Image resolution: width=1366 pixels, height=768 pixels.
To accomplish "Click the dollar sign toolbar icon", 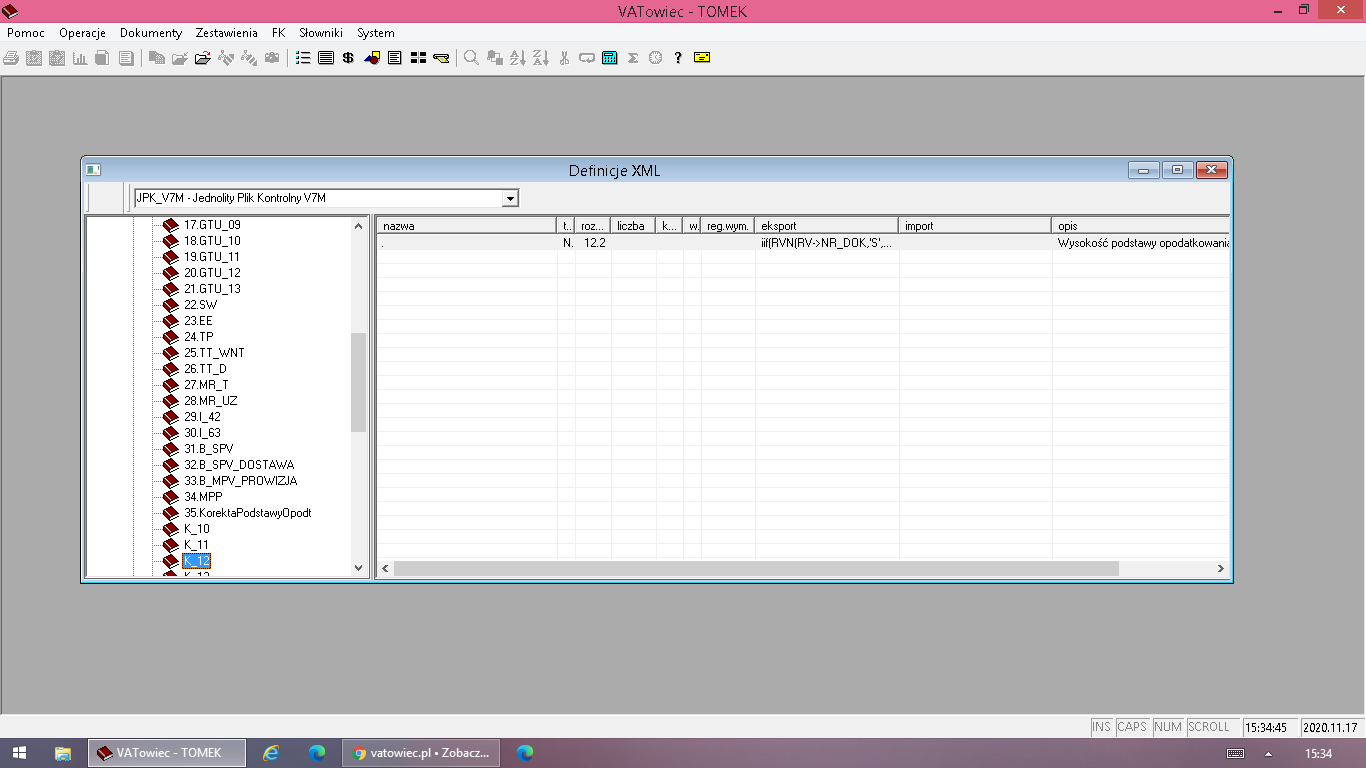I will (348, 58).
